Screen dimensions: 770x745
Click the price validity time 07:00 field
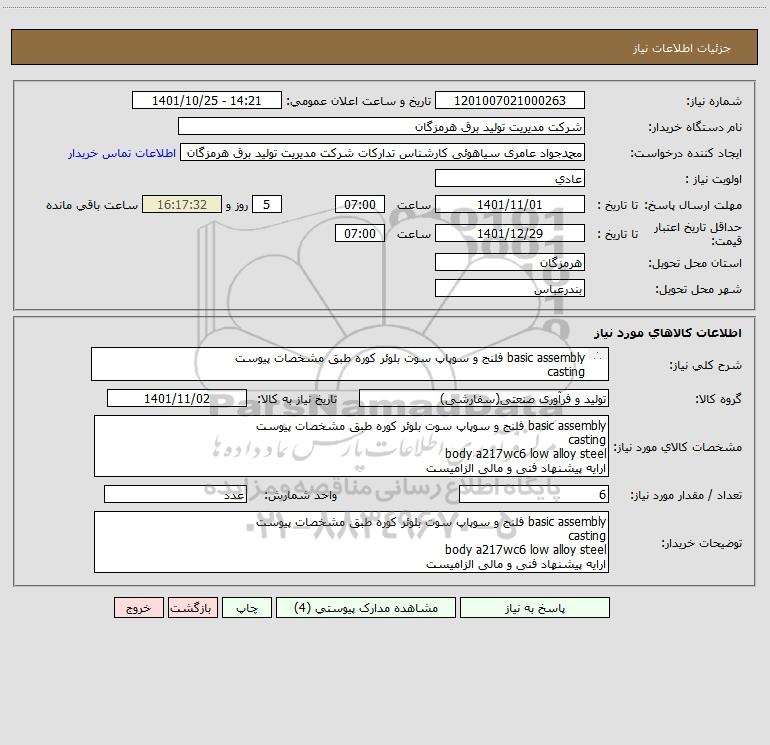[x=359, y=233]
